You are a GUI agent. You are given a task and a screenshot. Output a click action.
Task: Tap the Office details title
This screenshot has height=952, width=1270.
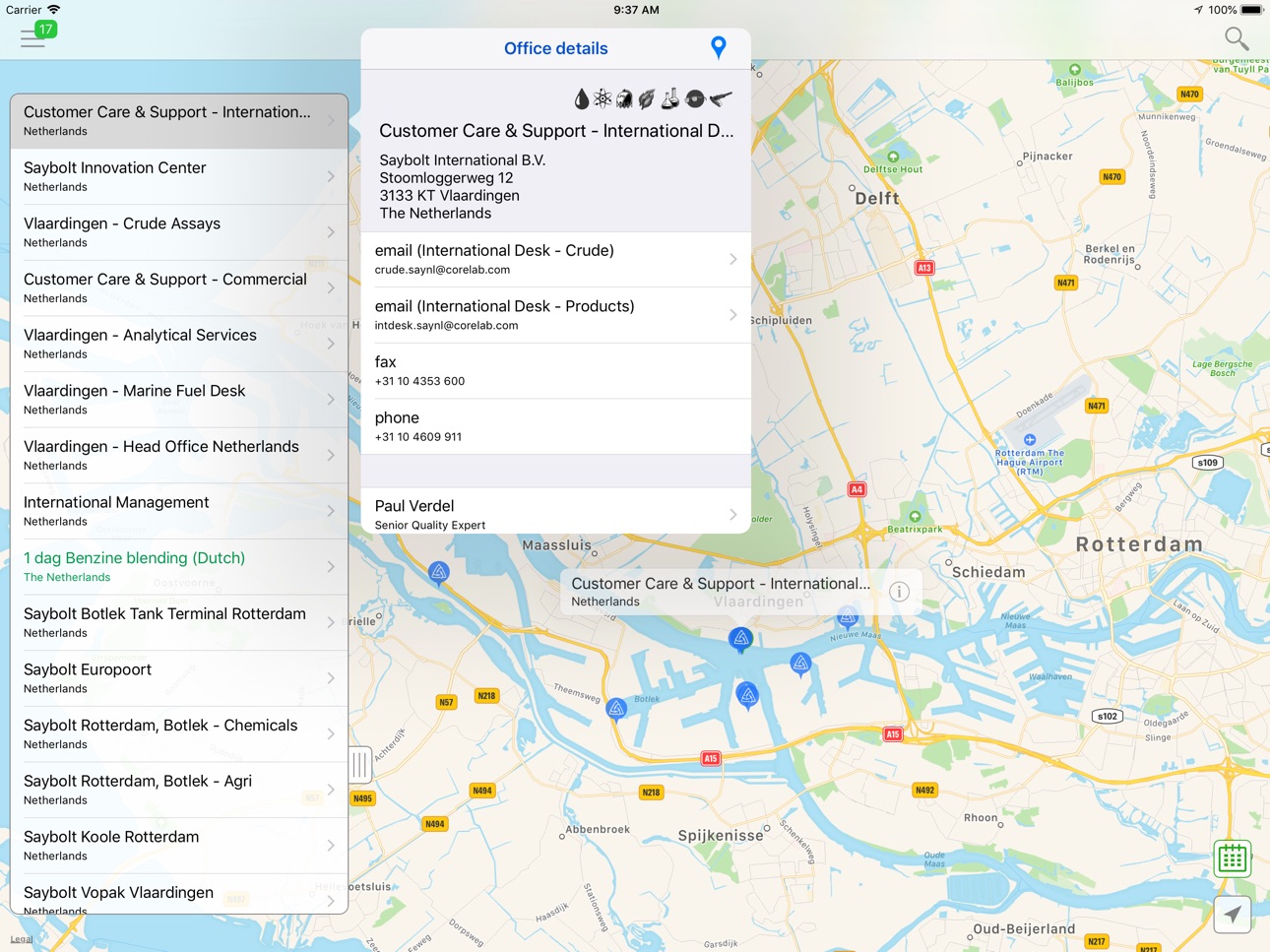tap(555, 48)
